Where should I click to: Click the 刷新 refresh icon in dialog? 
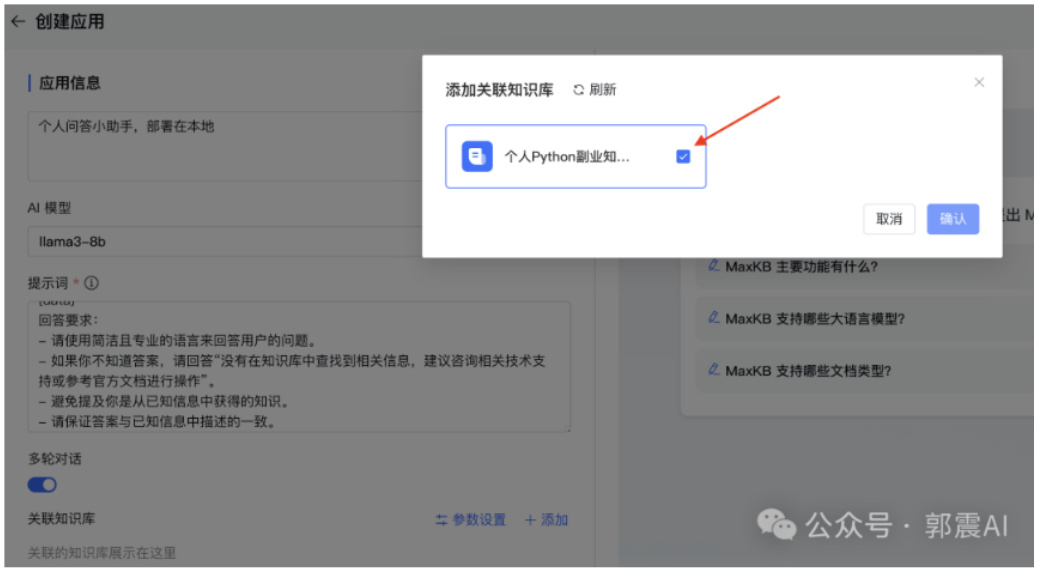(x=579, y=89)
